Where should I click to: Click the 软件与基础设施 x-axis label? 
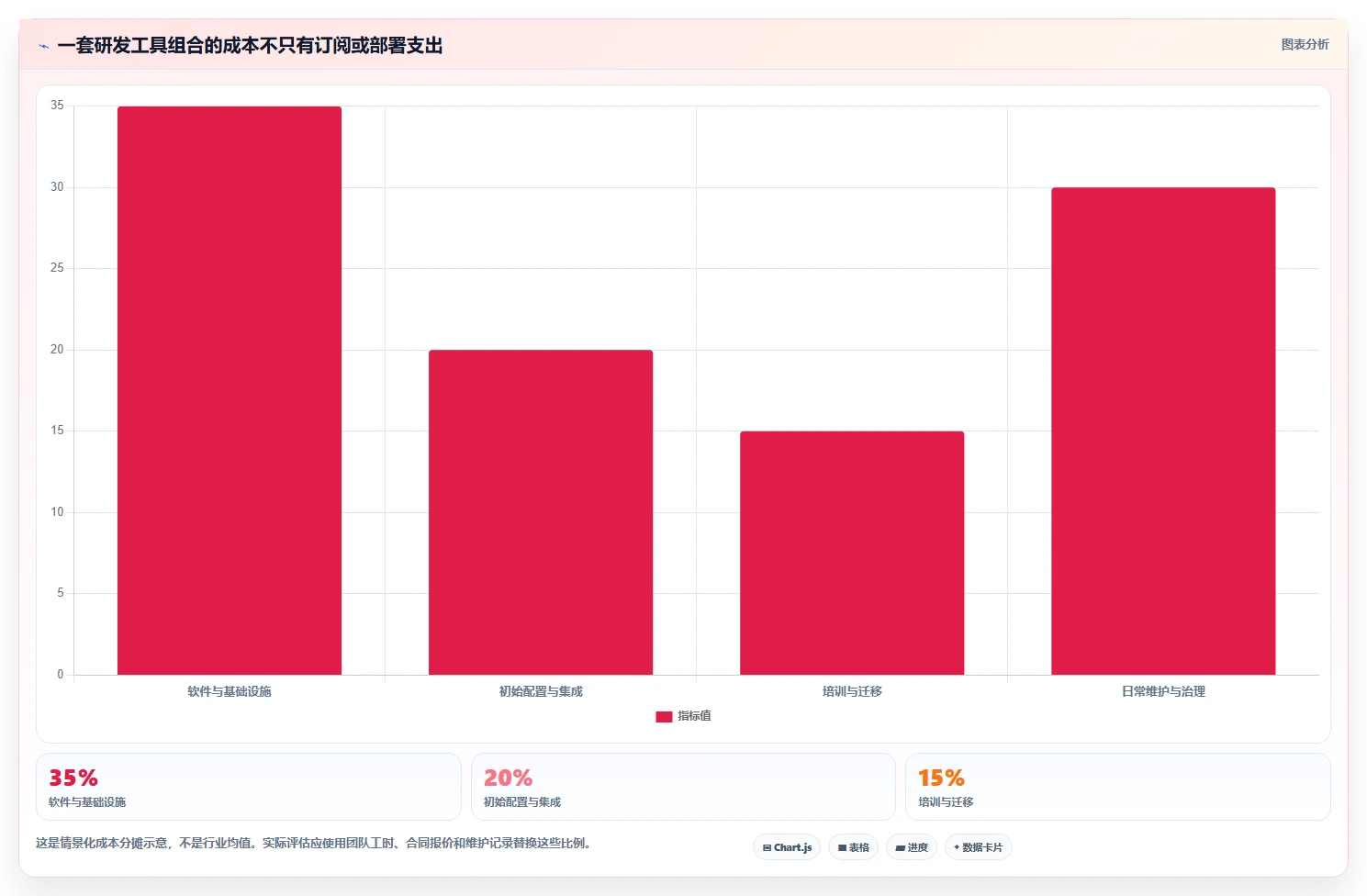[230, 691]
